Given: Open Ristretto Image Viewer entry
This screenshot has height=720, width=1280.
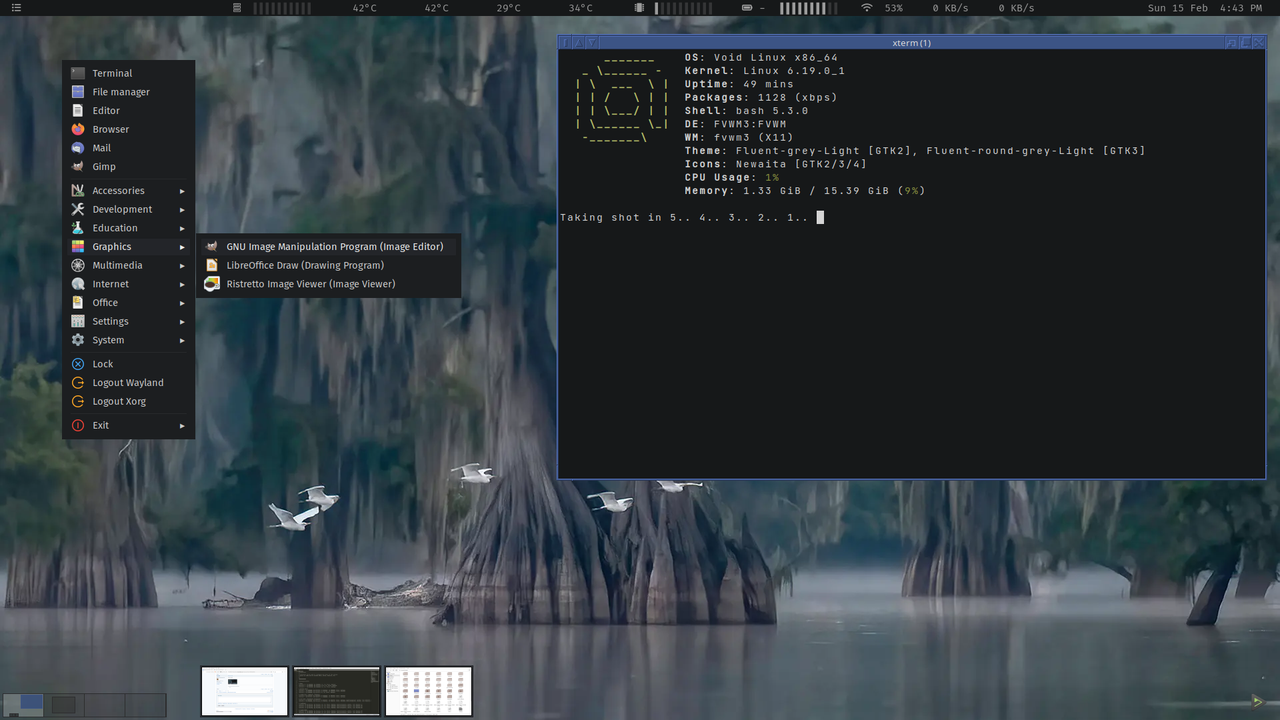Looking at the screenshot, I should (329, 284).
